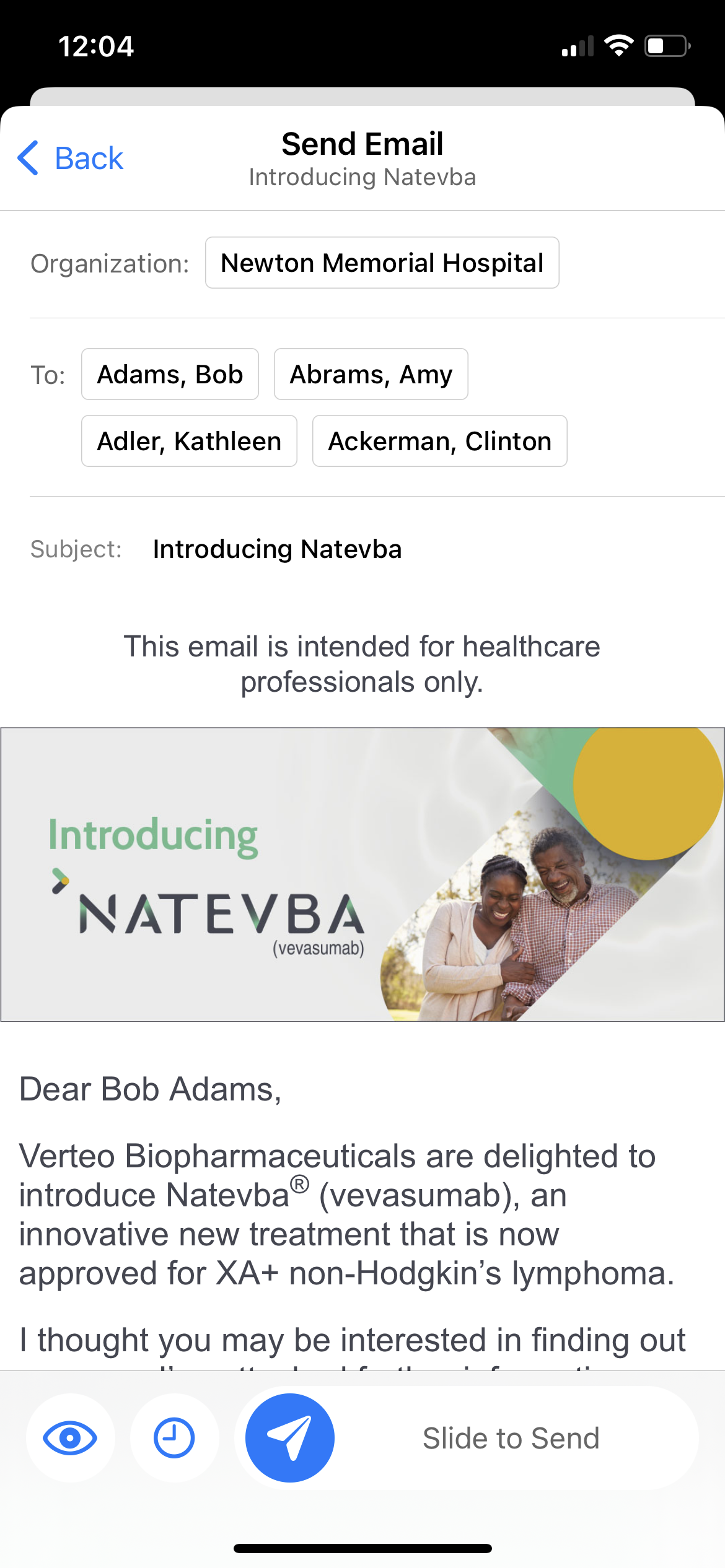Tap the battery indicator icon
725x1568 pixels.
[667, 46]
